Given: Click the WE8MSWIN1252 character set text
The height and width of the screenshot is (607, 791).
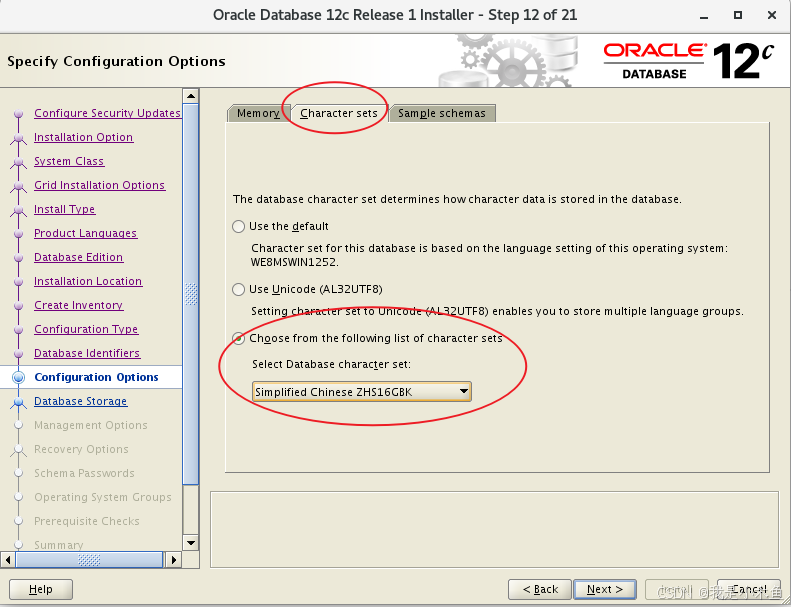Looking at the screenshot, I should point(294,262).
